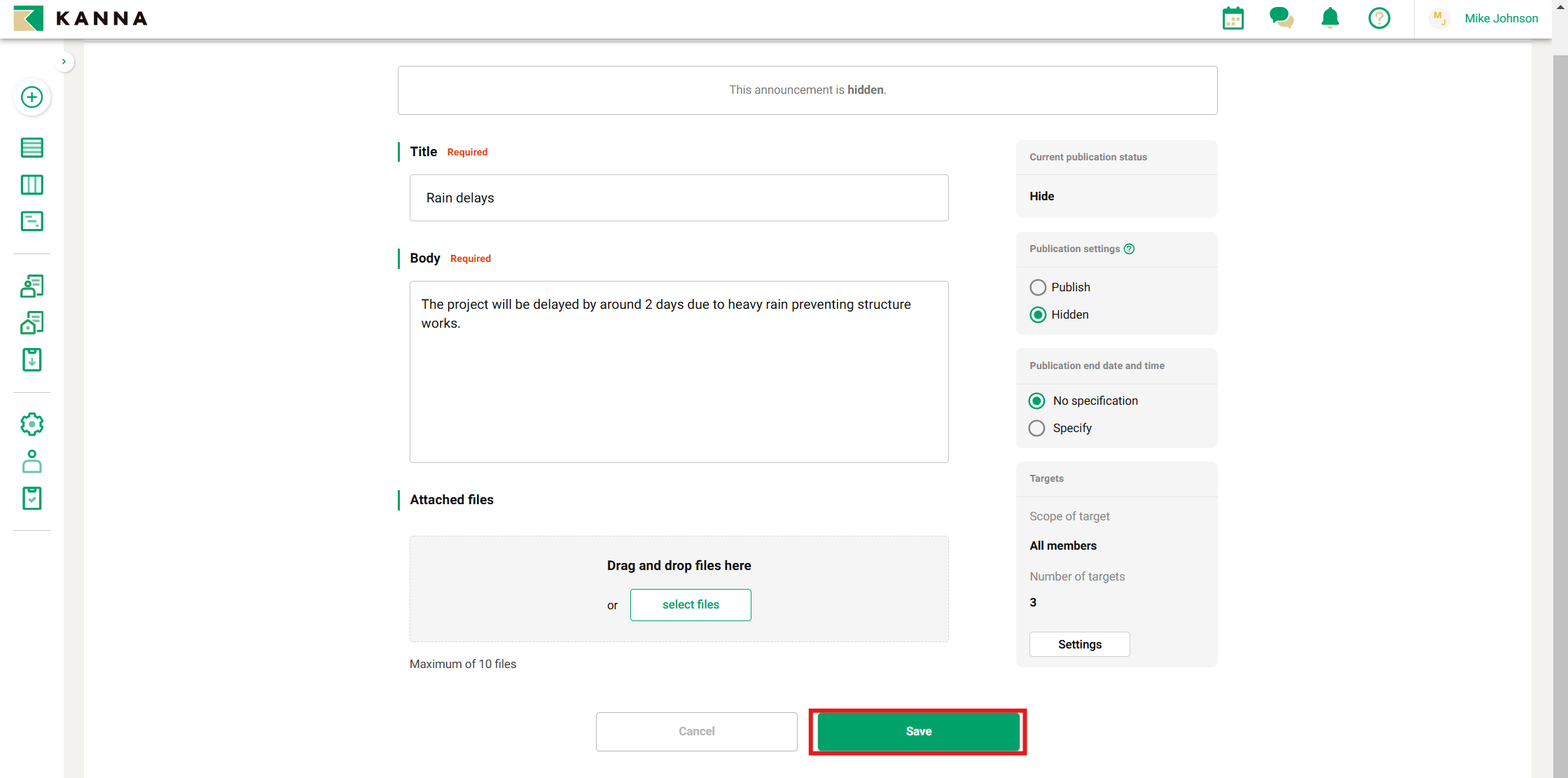Save the Rain delays announcement

pyautogui.click(x=917, y=730)
